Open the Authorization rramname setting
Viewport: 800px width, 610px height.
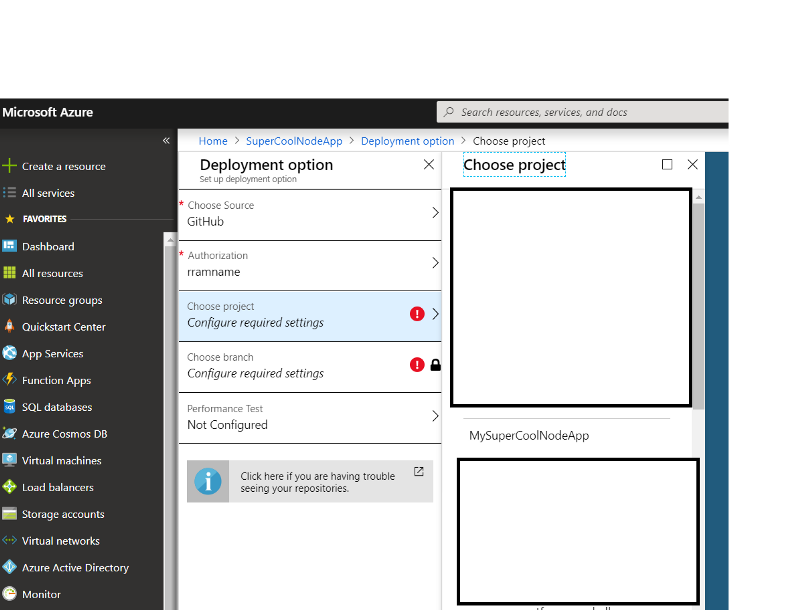pos(310,265)
